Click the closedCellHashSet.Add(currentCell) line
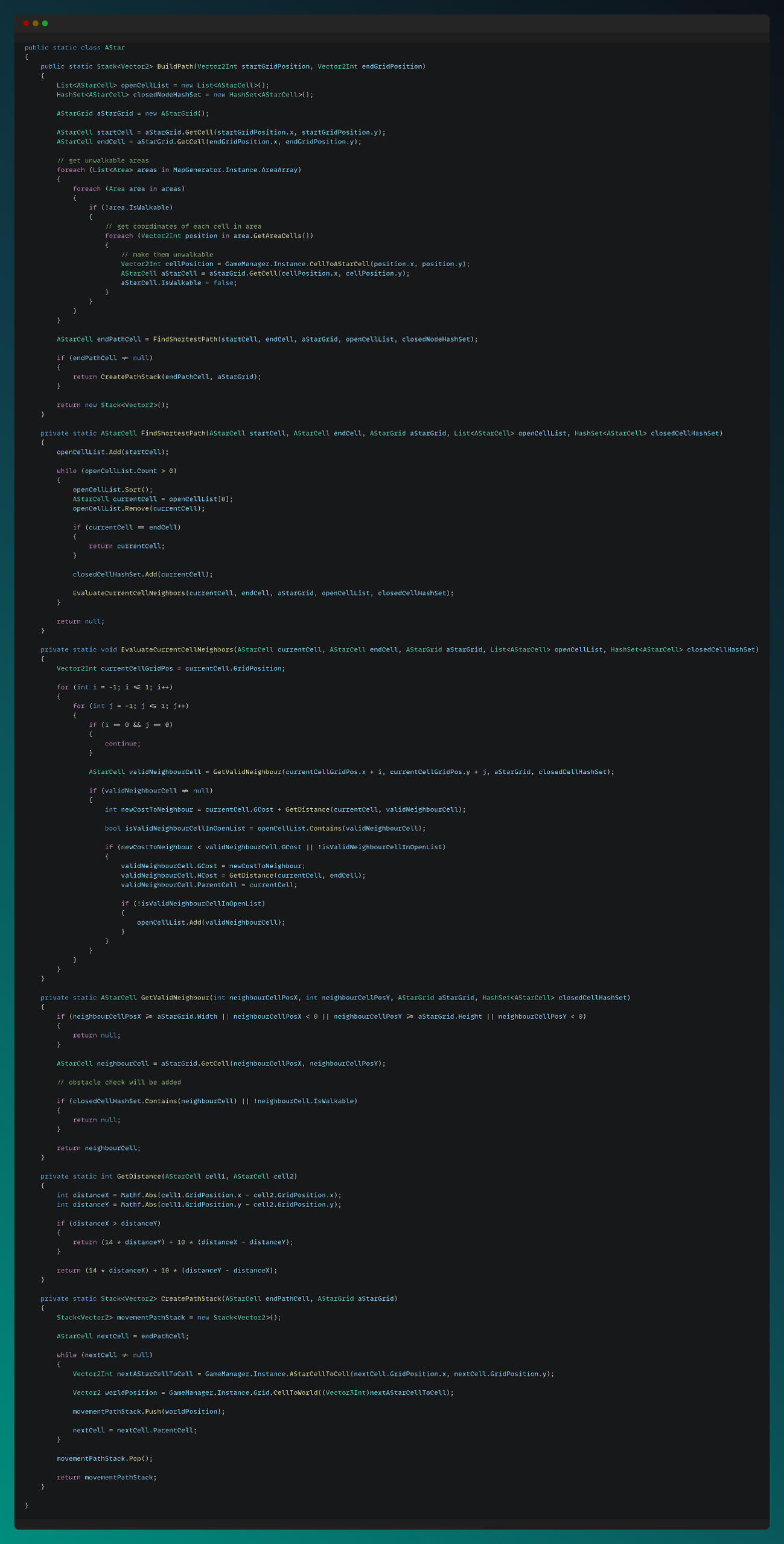784x1544 pixels. [142, 574]
